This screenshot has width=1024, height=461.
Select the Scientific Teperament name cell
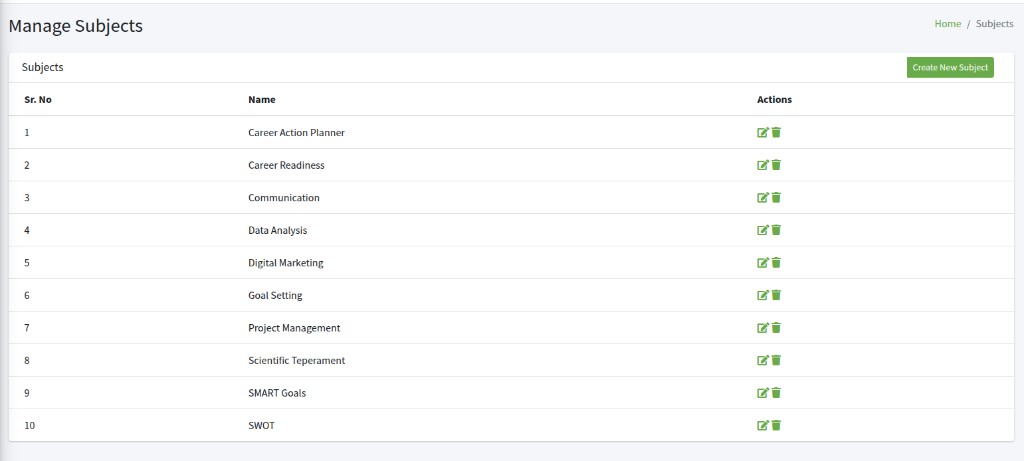[x=296, y=360]
